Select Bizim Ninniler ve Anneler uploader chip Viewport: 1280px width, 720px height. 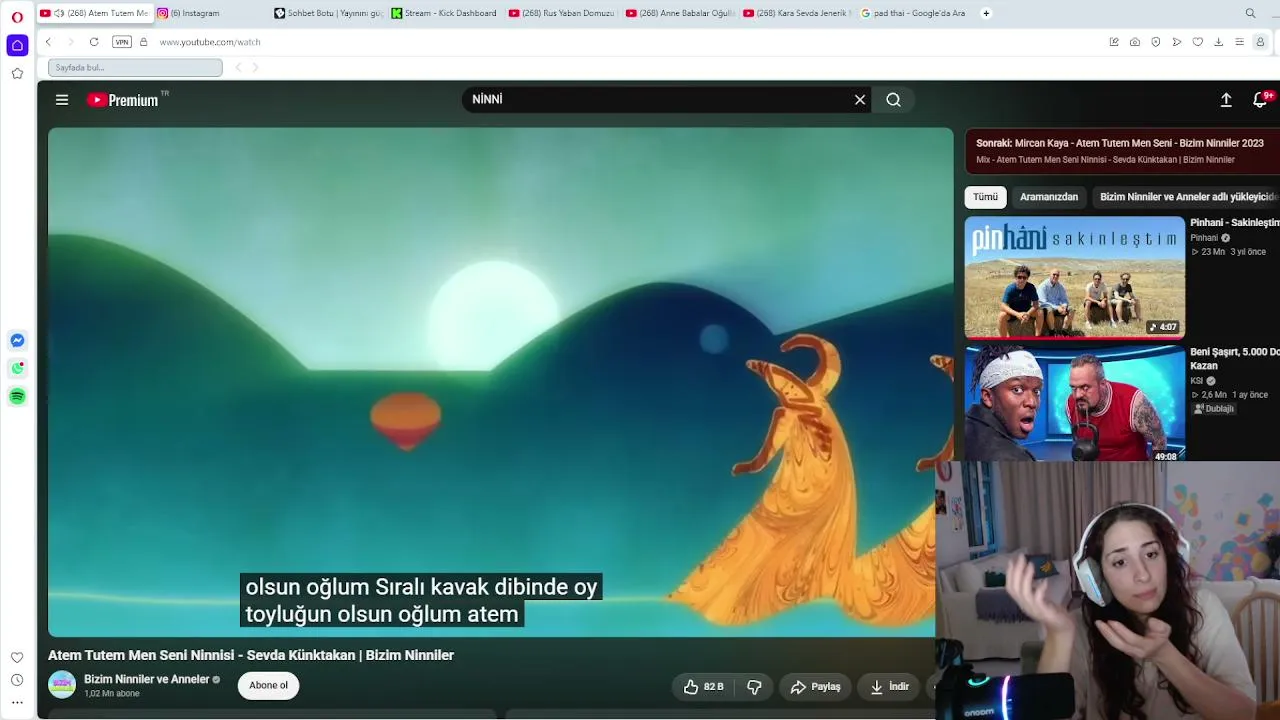1188,197
